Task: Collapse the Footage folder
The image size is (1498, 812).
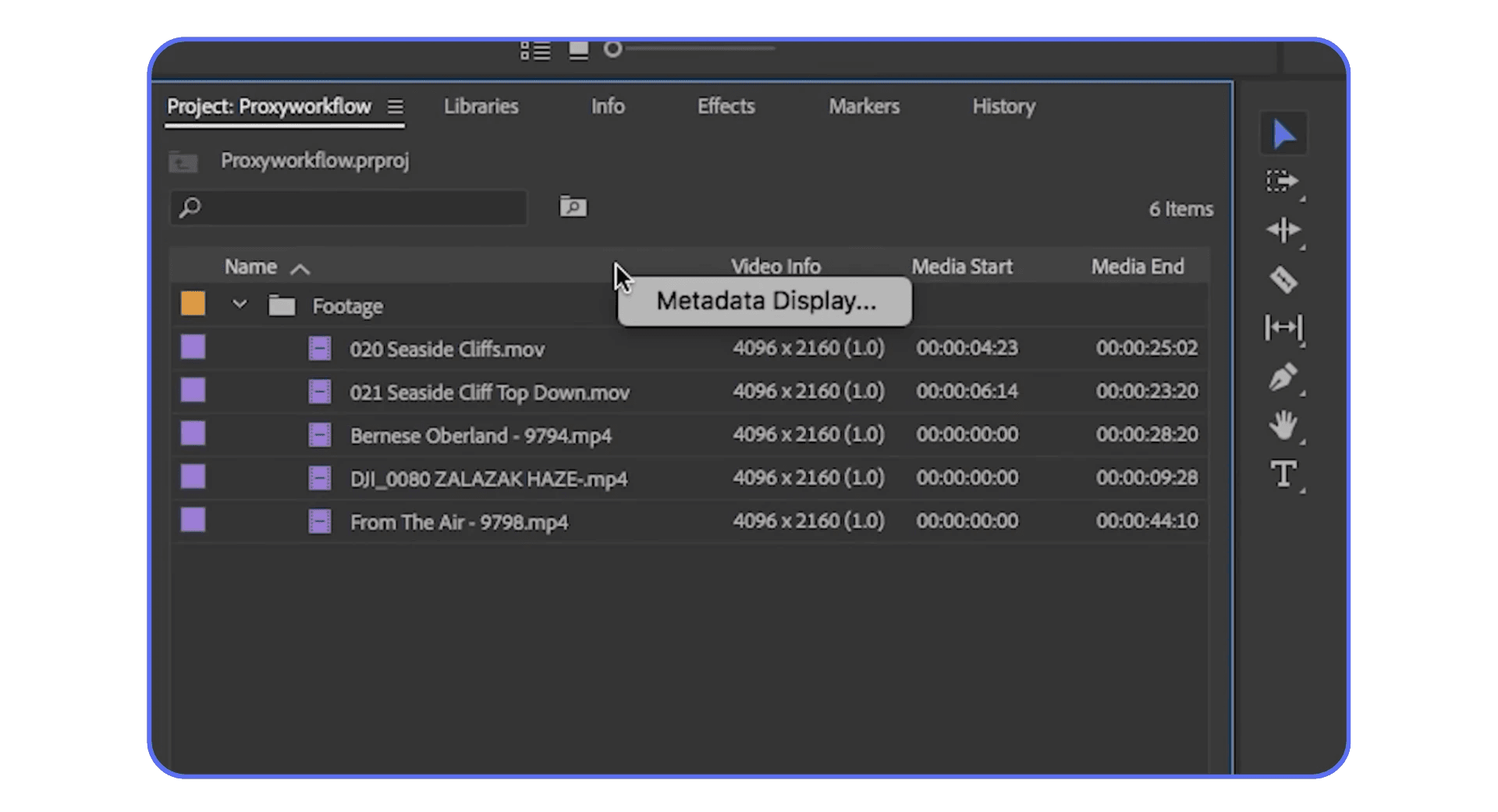Action: (240, 304)
